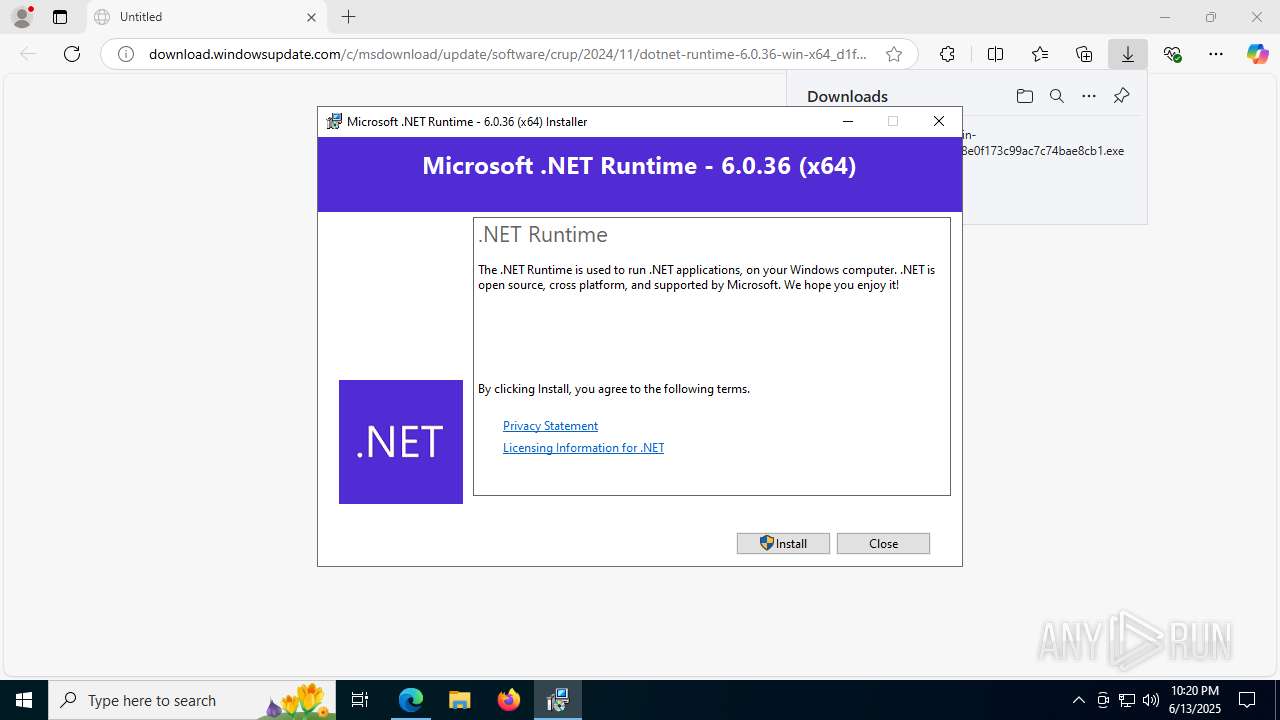Open network icon in system tray
This screenshot has height=720, width=1280.
pyautogui.click(x=1126, y=700)
